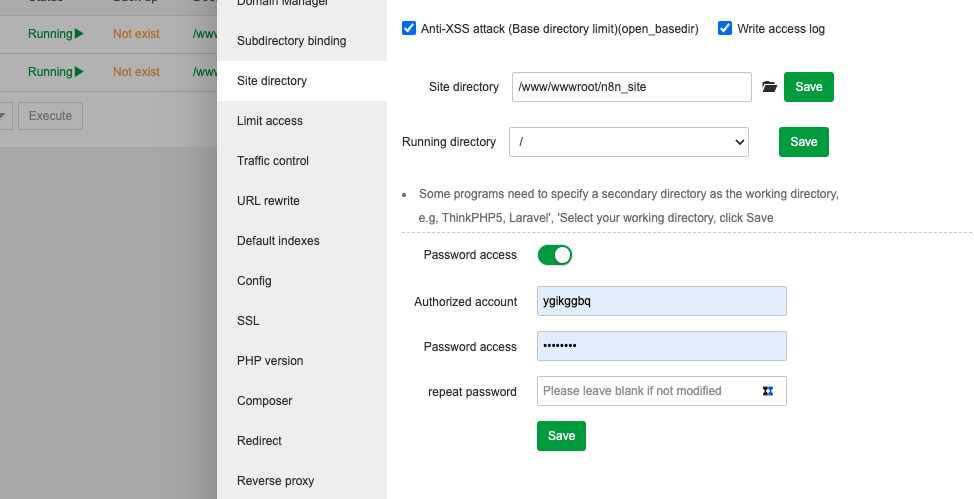The height and width of the screenshot is (499, 974).
Task: Go to the PHP version tab
Action: 270,361
